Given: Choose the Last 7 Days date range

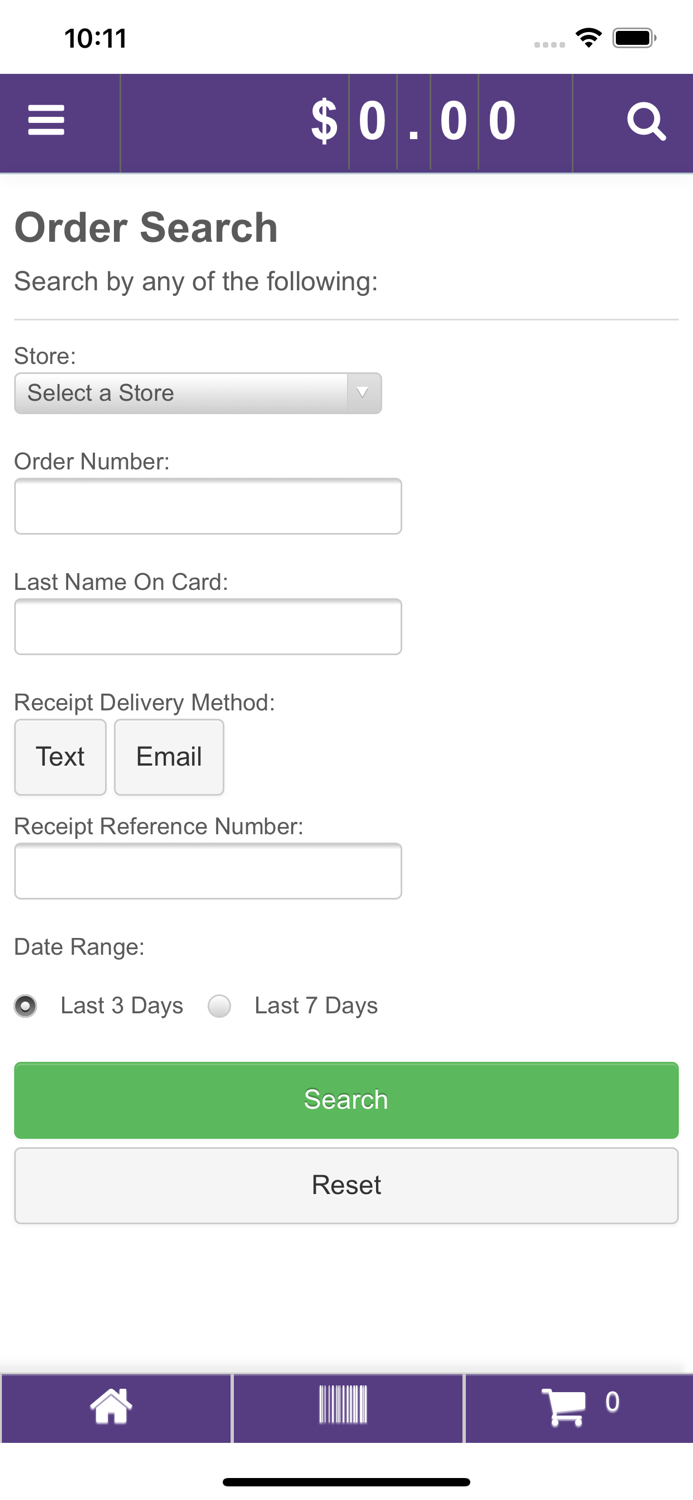Looking at the screenshot, I should (x=219, y=1006).
